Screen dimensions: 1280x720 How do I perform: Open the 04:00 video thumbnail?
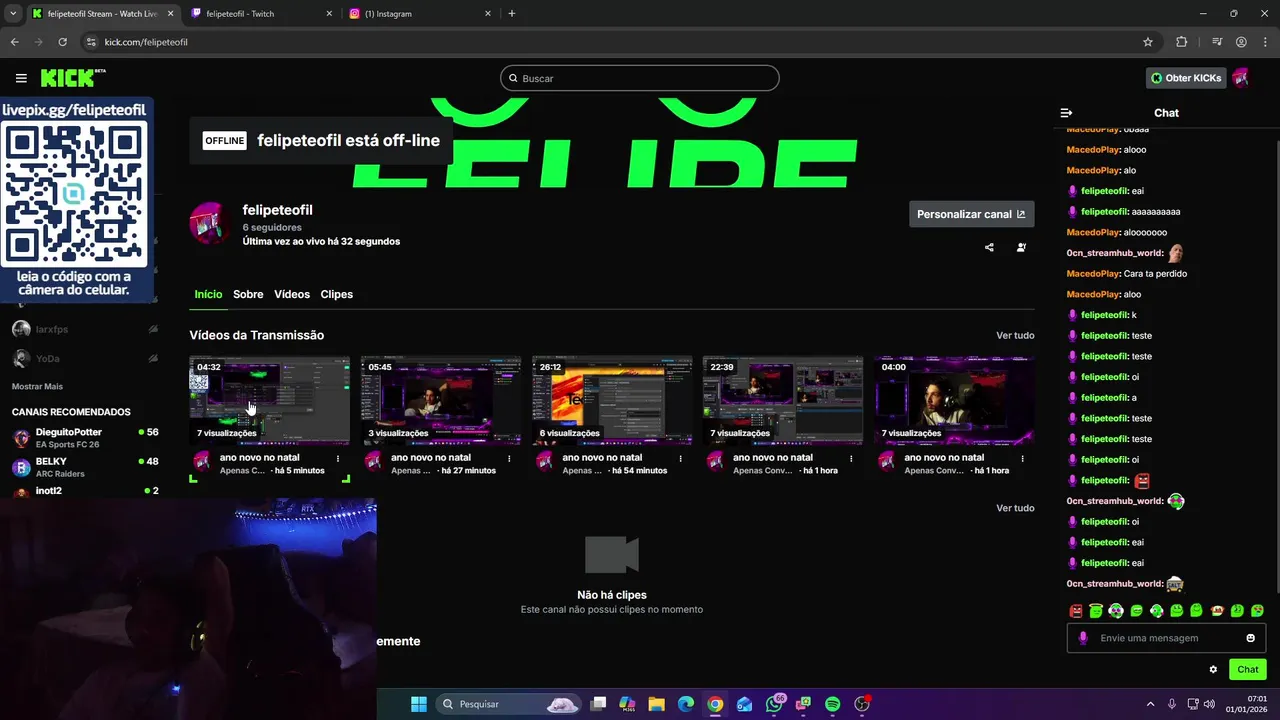coord(954,400)
